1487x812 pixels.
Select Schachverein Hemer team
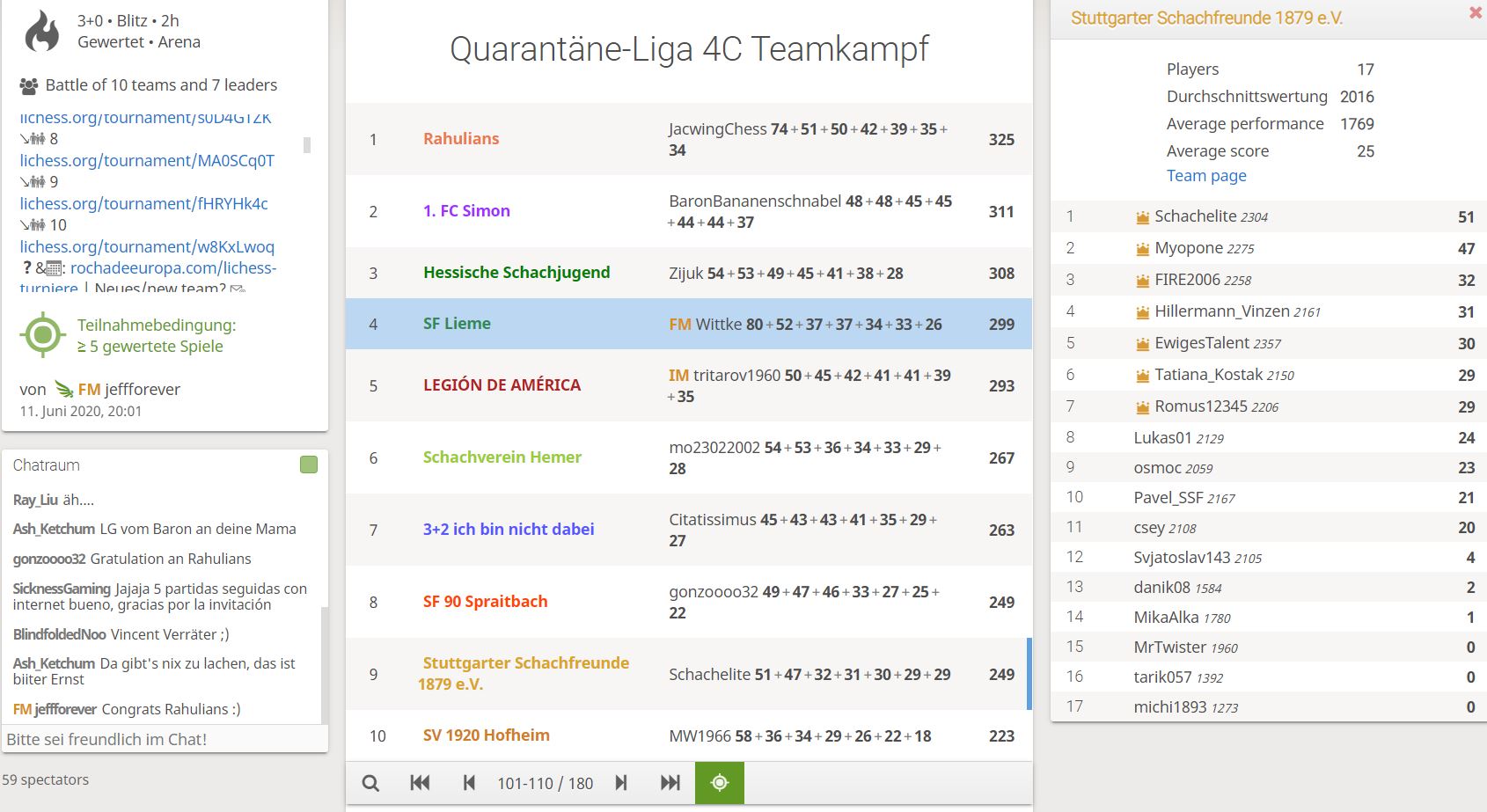tap(502, 457)
